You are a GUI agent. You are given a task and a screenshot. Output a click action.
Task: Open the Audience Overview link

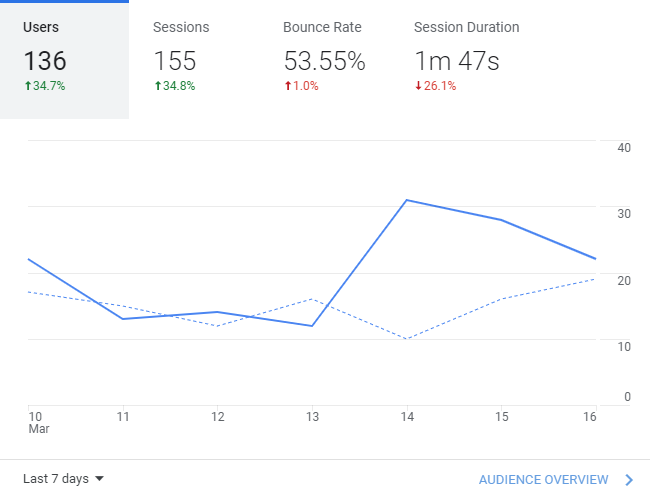click(543, 480)
